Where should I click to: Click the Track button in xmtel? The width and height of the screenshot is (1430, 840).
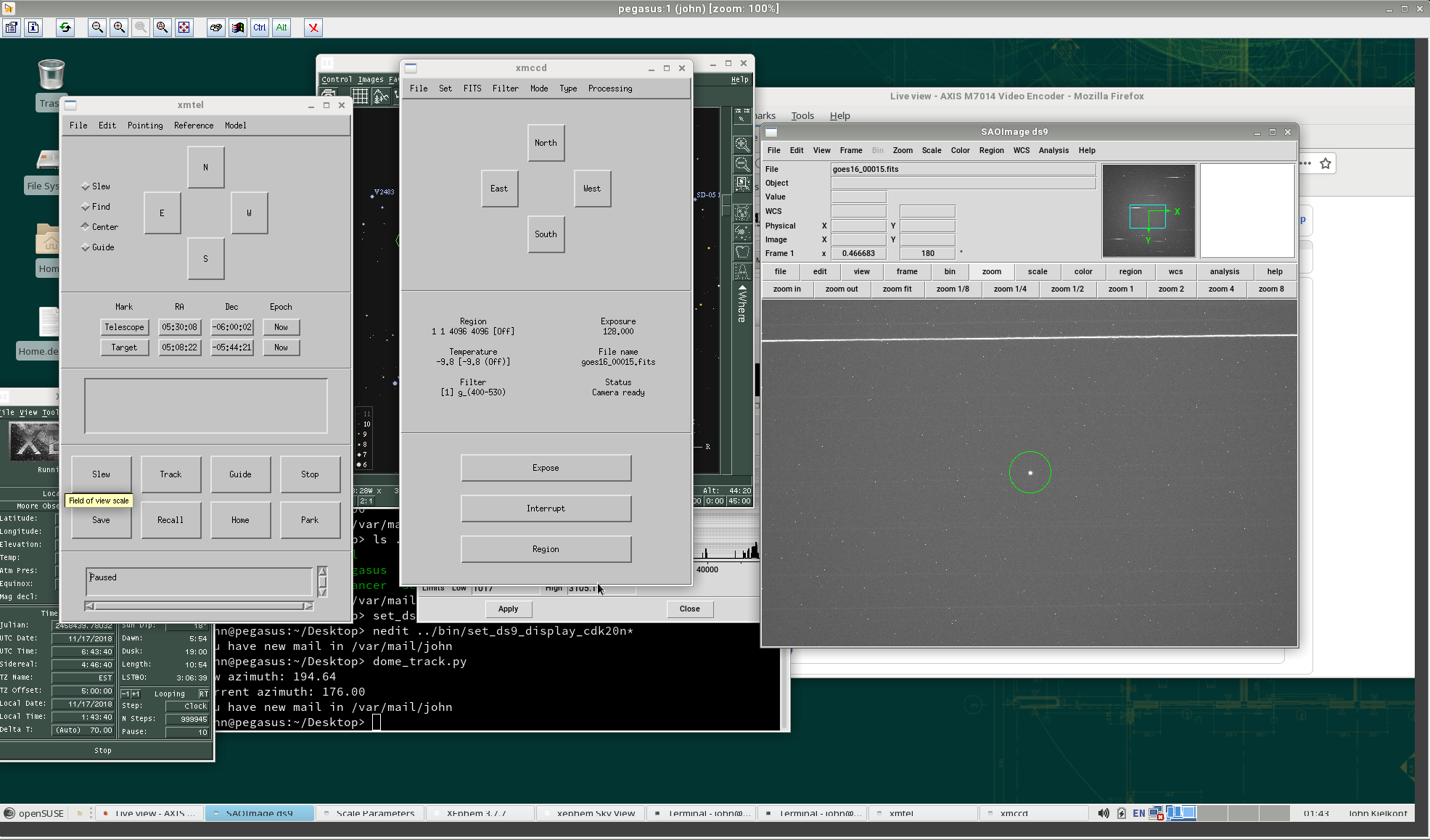click(170, 474)
